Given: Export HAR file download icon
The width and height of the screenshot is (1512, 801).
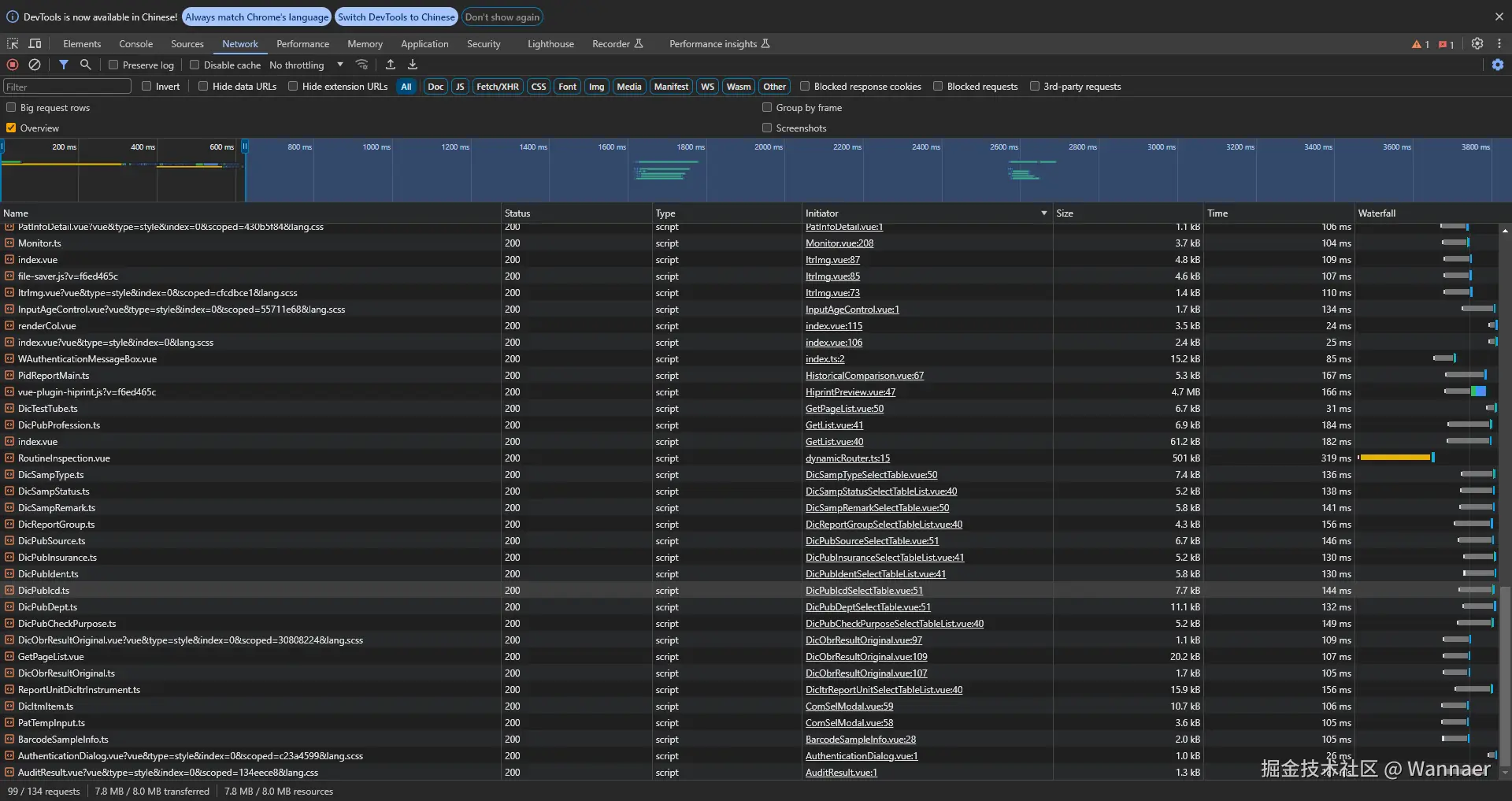Looking at the screenshot, I should pyautogui.click(x=413, y=65).
